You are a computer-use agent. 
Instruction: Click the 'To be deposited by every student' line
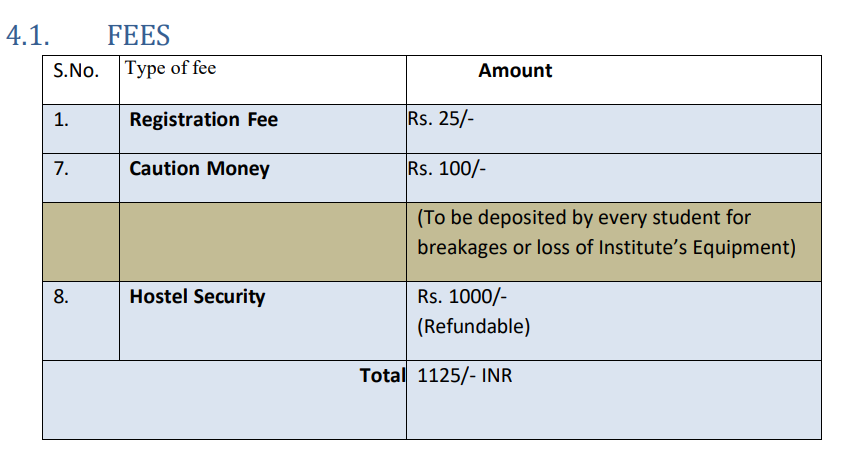pyautogui.click(x=584, y=218)
